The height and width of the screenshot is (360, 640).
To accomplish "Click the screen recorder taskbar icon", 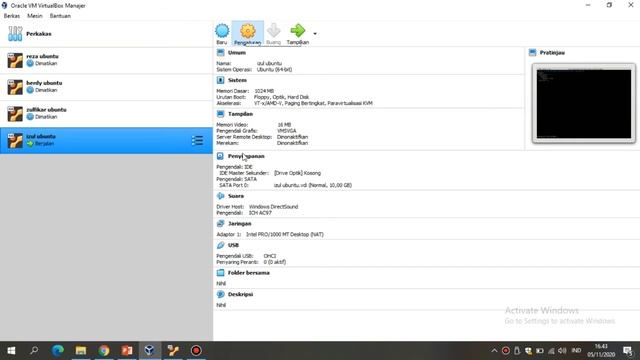I will (x=196, y=351).
